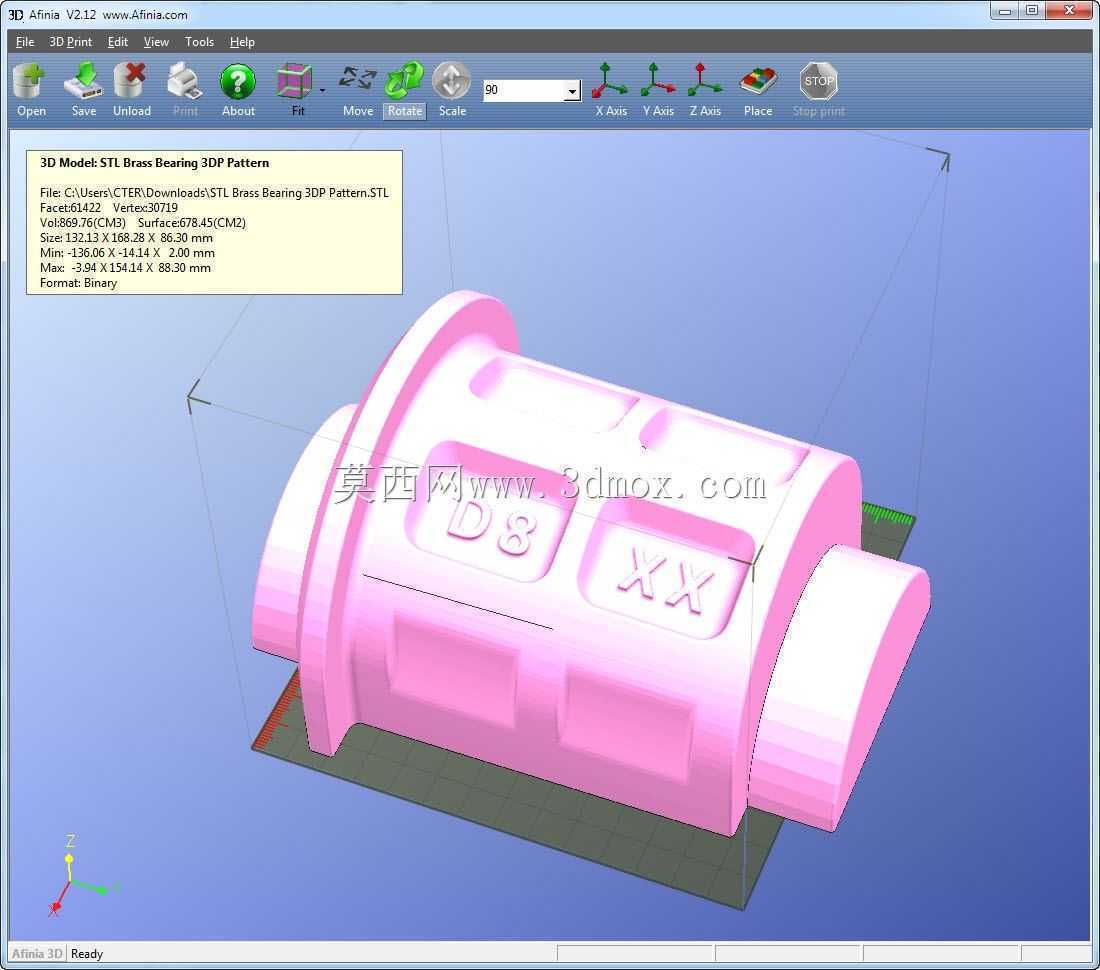
Task: Click the 'Facet:61422' text
Action: click(x=70, y=208)
